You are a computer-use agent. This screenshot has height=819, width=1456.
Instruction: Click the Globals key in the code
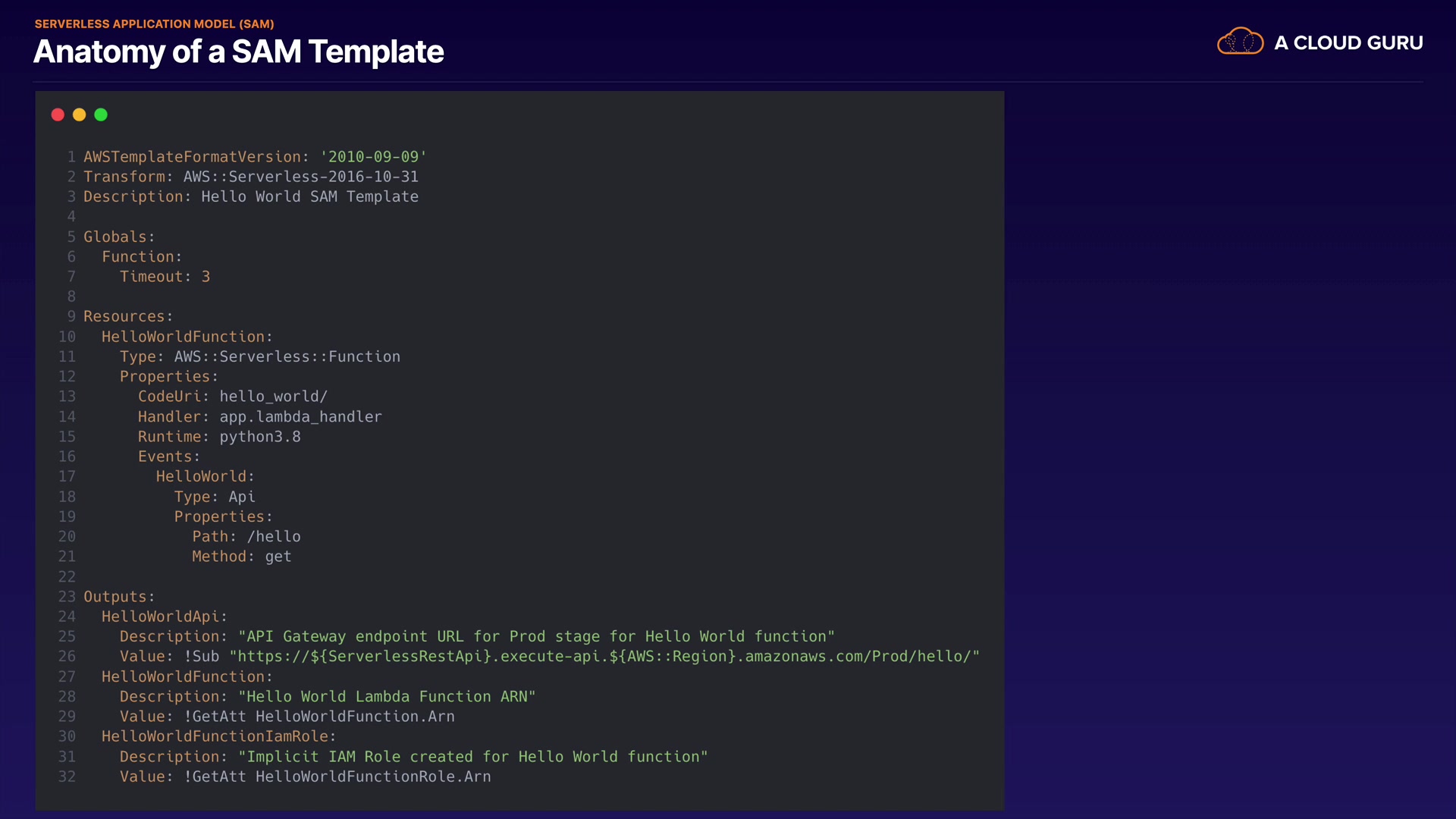tap(115, 237)
